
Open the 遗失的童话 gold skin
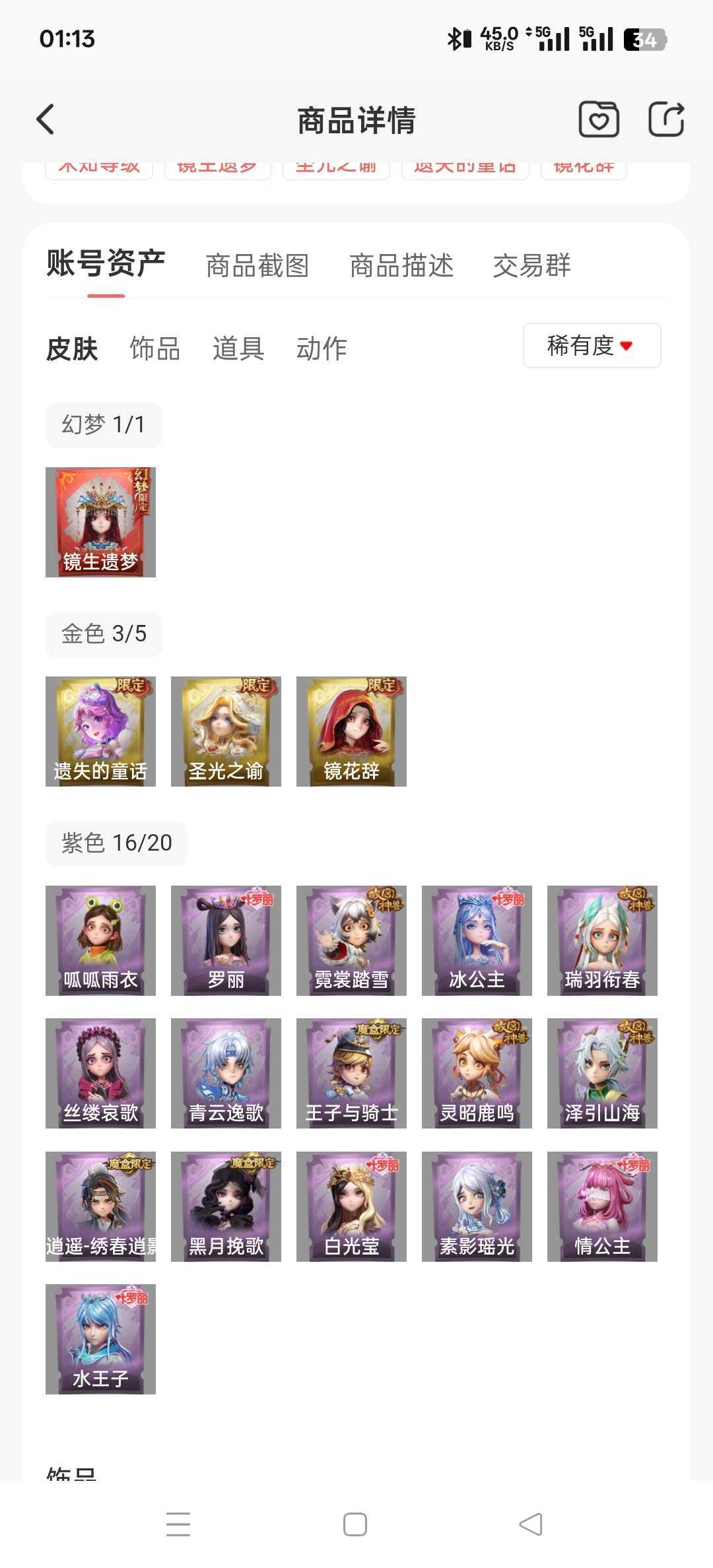(x=100, y=731)
